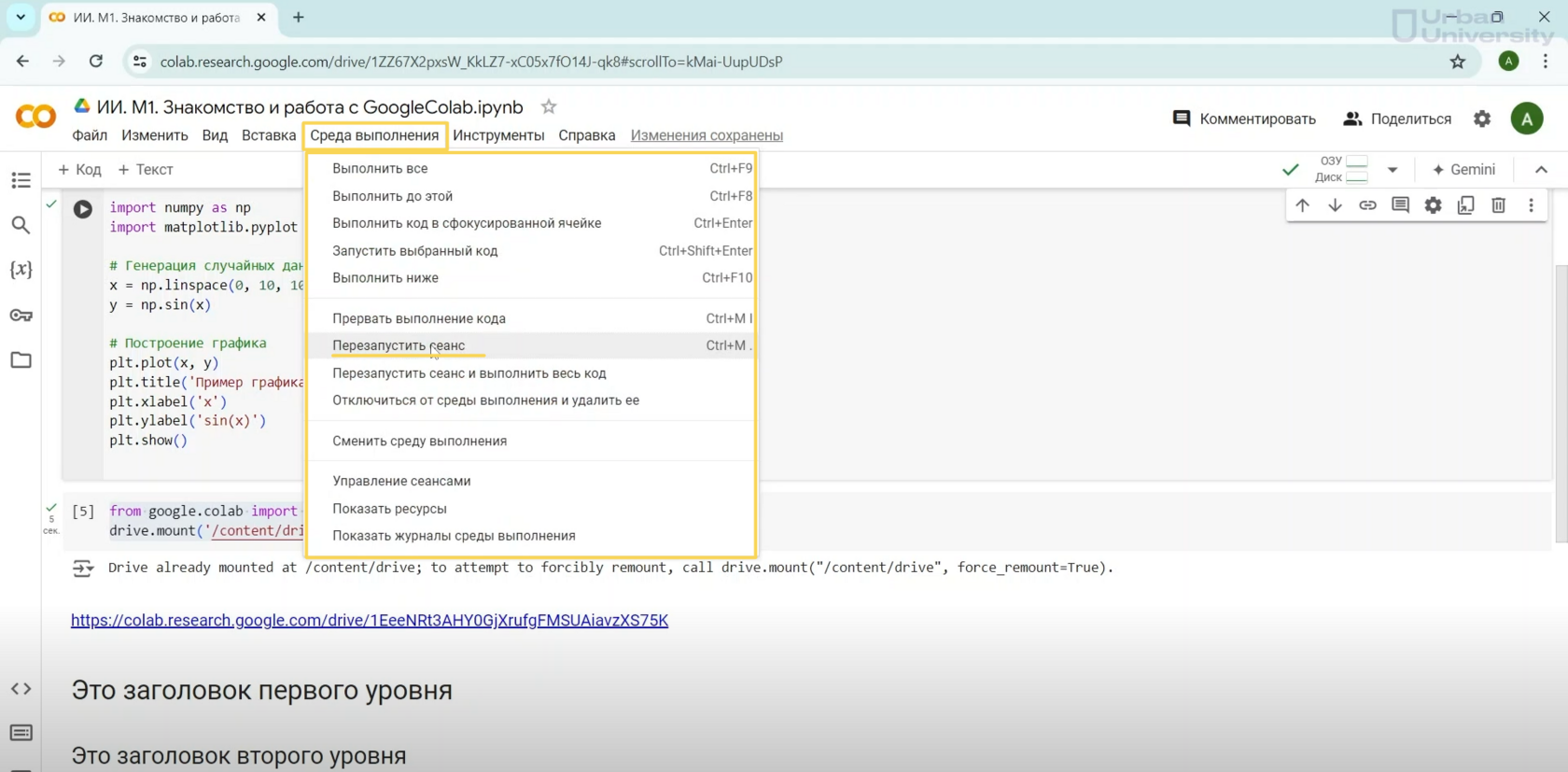Expand the RAM and disk connection dropdown
Viewport: 1568px width, 772px height.
pos(1392,170)
